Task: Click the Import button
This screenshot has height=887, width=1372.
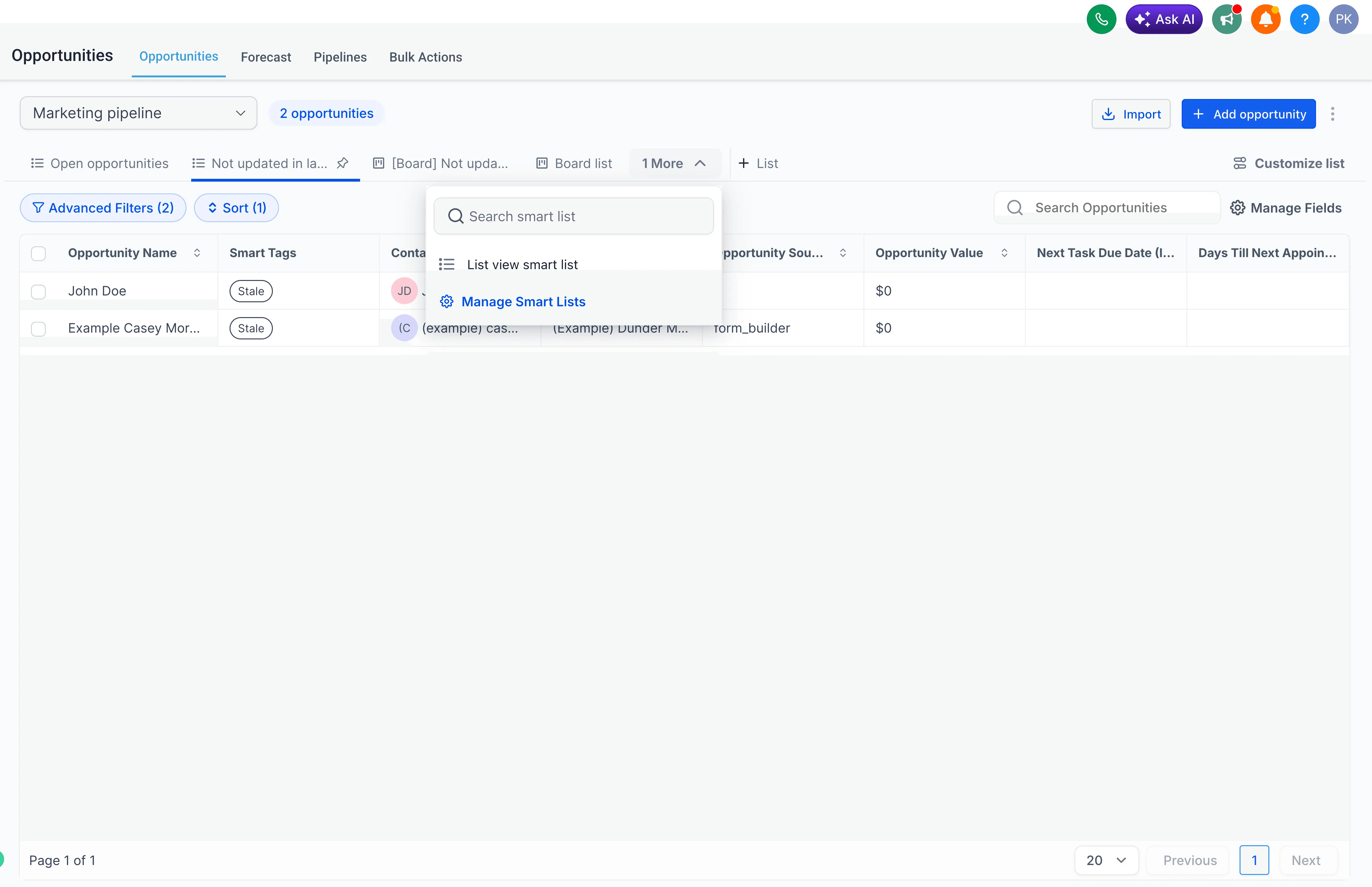Action: [1131, 114]
